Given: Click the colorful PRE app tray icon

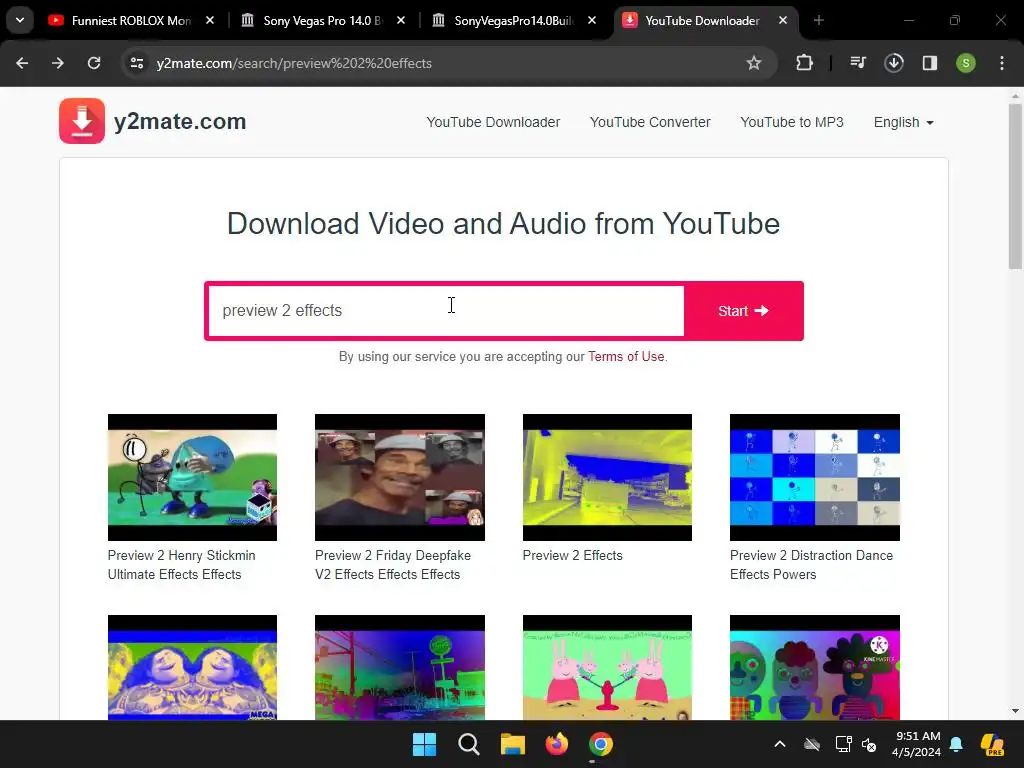Looking at the screenshot, I should [x=992, y=744].
